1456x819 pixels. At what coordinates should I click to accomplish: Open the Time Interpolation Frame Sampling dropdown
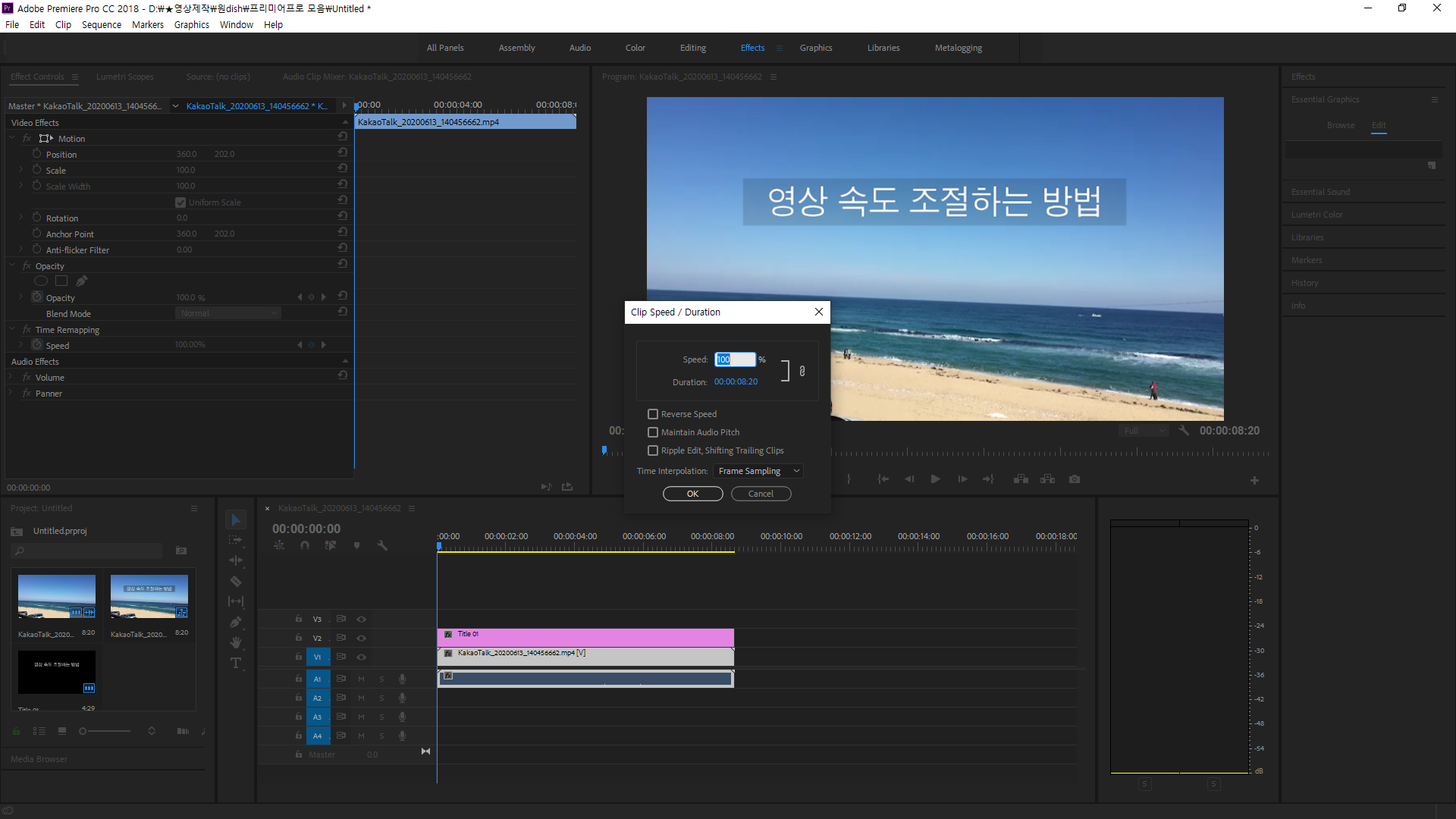(x=758, y=471)
